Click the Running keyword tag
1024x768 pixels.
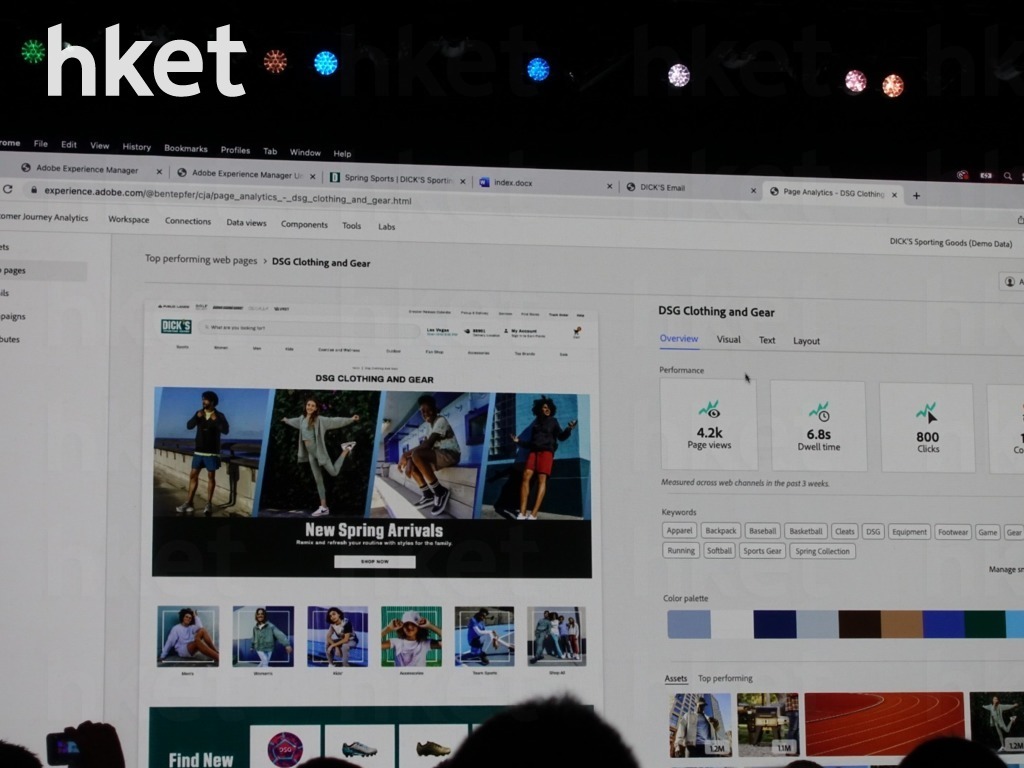(681, 551)
